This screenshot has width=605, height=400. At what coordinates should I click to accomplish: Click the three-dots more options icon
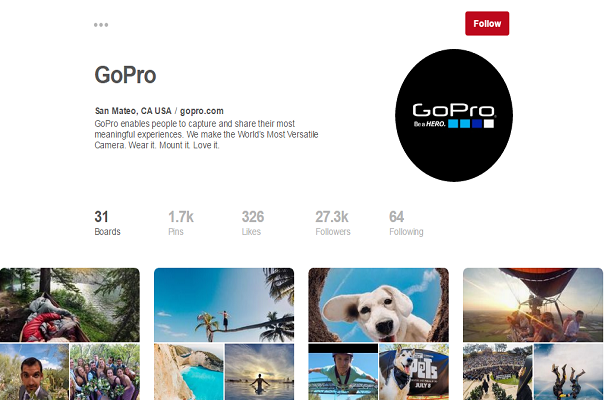coord(101,25)
